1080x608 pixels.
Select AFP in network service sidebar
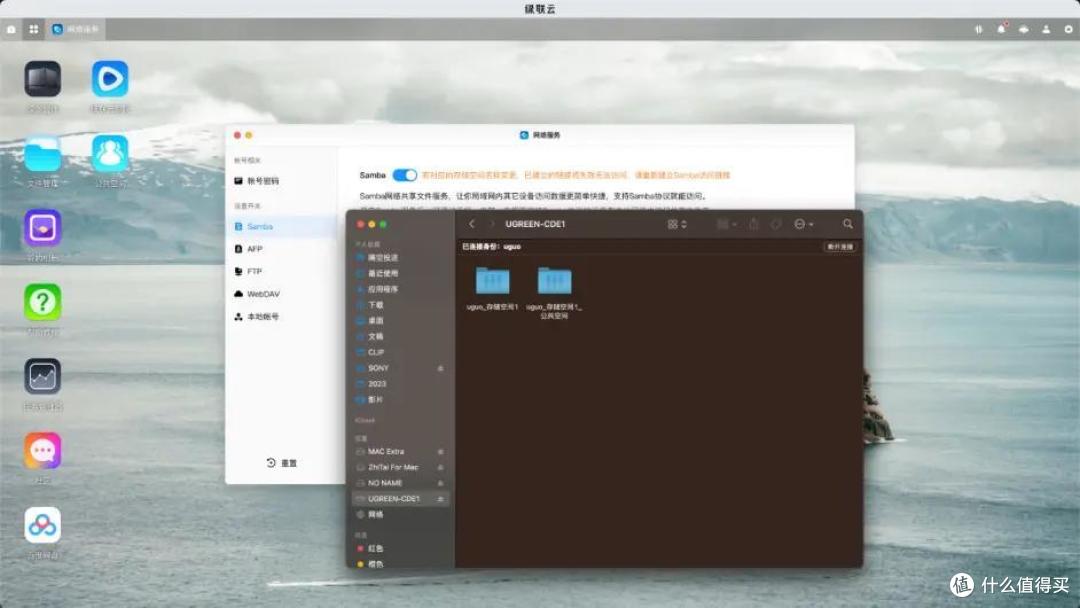[281, 249]
